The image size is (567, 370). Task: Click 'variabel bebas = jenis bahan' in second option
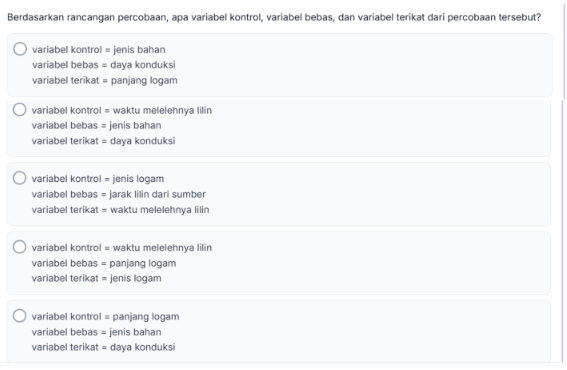(97, 126)
